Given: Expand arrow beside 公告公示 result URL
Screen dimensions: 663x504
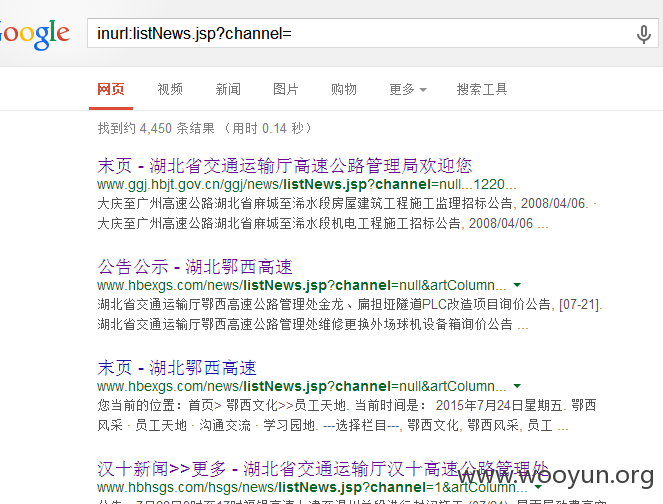Looking at the screenshot, I should click(x=517, y=285).
